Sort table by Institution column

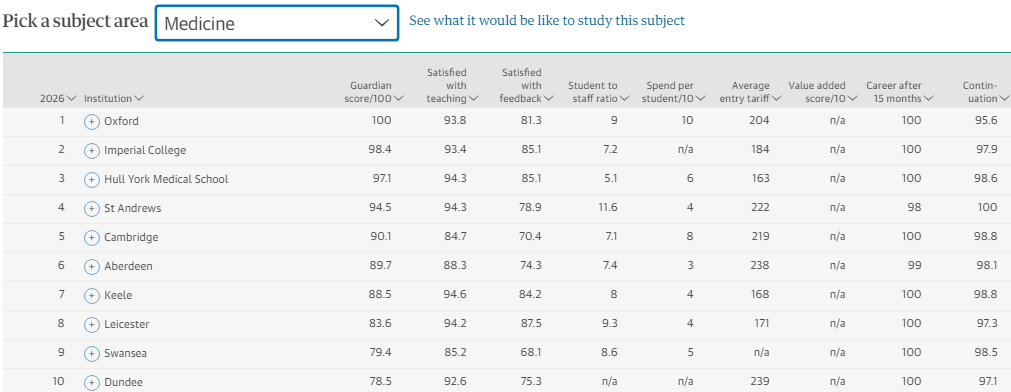pyautogui.click(x=114, y=99)
